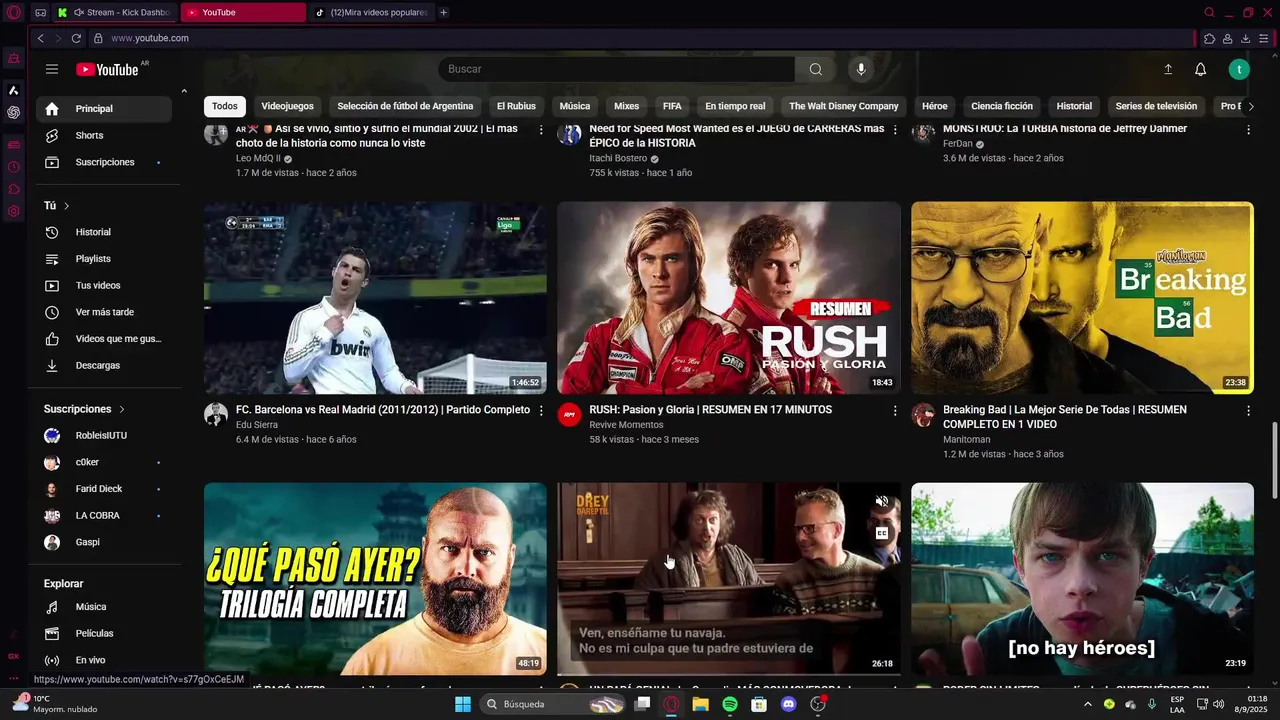This screenshot has width=1280, height=720.
Task: Open tab search magnifier in title bar
Action: pyautogui.click(x=1209, y=12)
